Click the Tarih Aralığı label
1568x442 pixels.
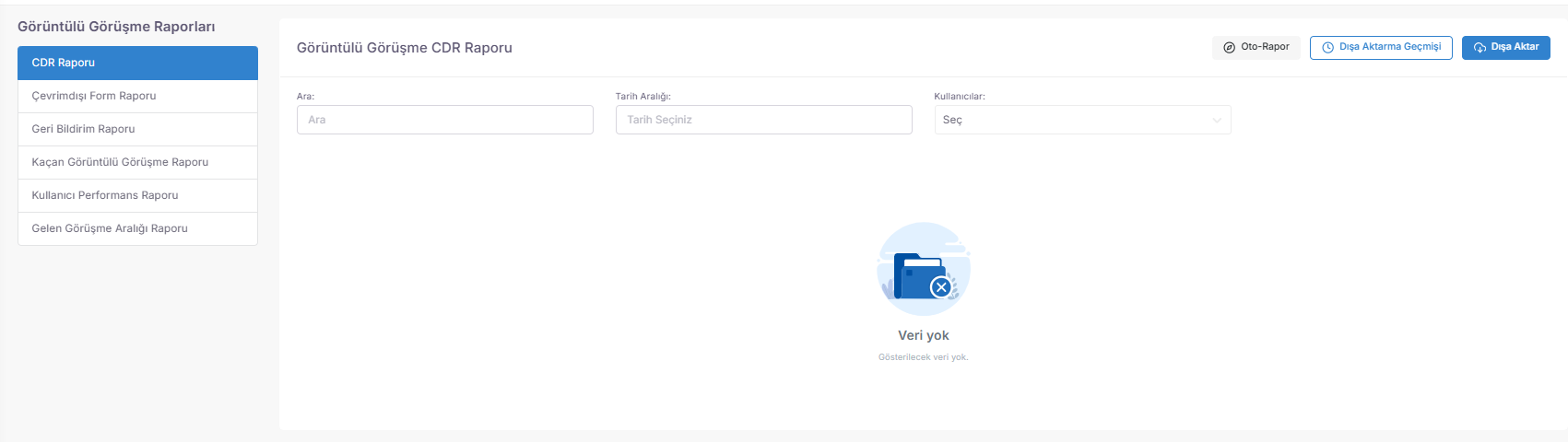(x=643, y=96)
